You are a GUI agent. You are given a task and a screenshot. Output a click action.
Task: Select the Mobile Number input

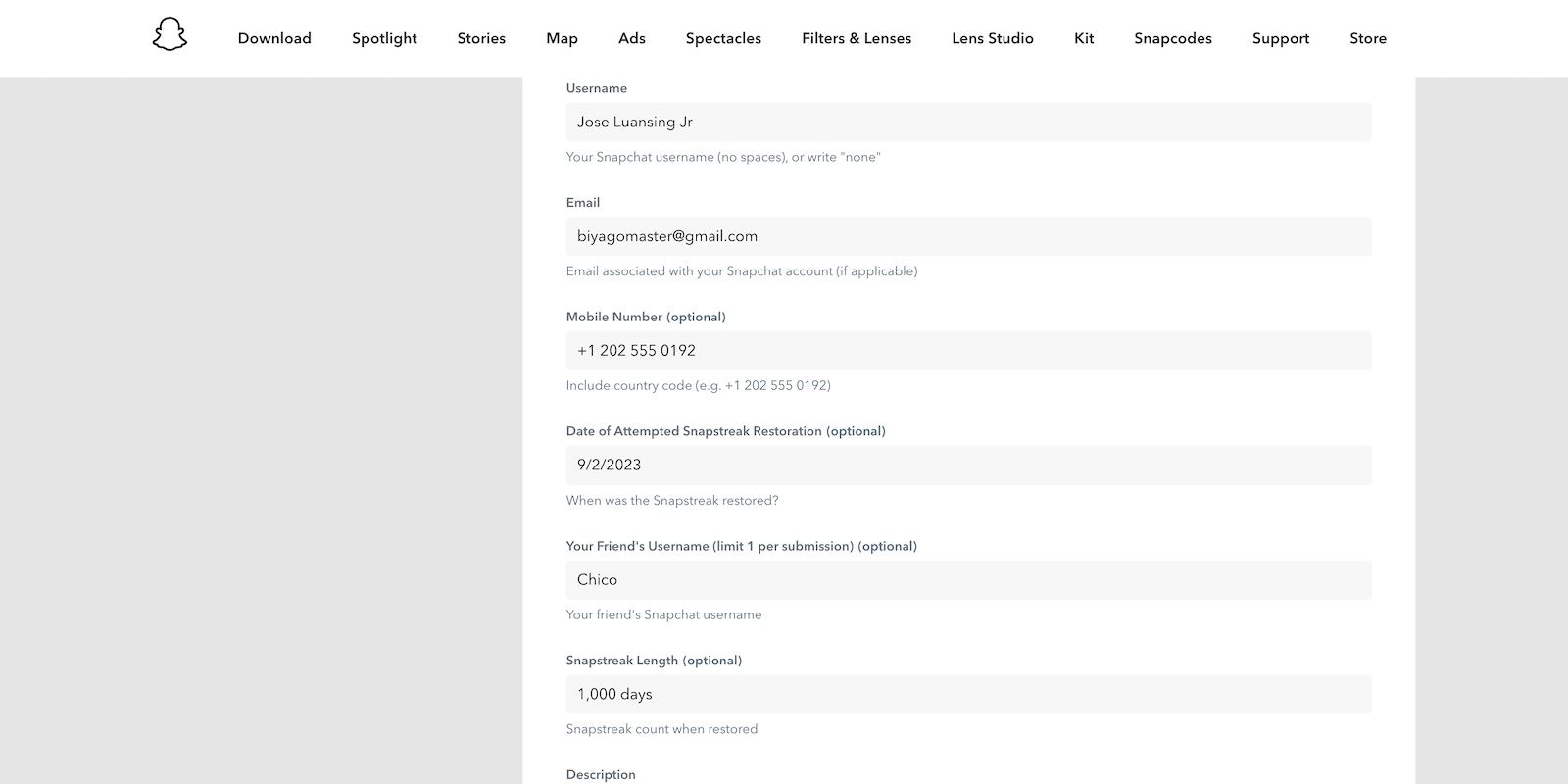pos(968,351)
